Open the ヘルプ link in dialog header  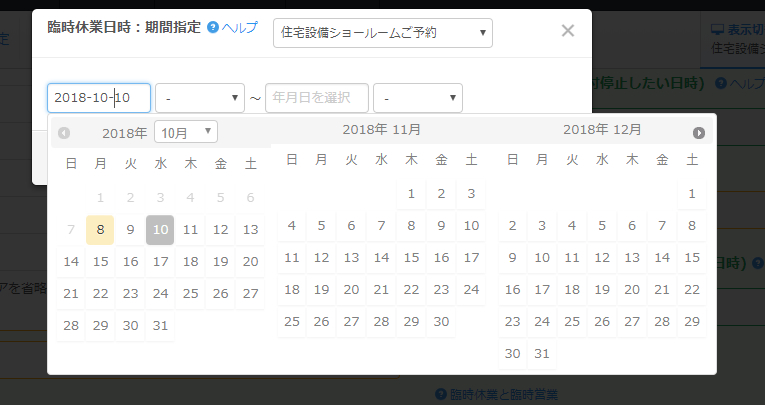(239, 28)
